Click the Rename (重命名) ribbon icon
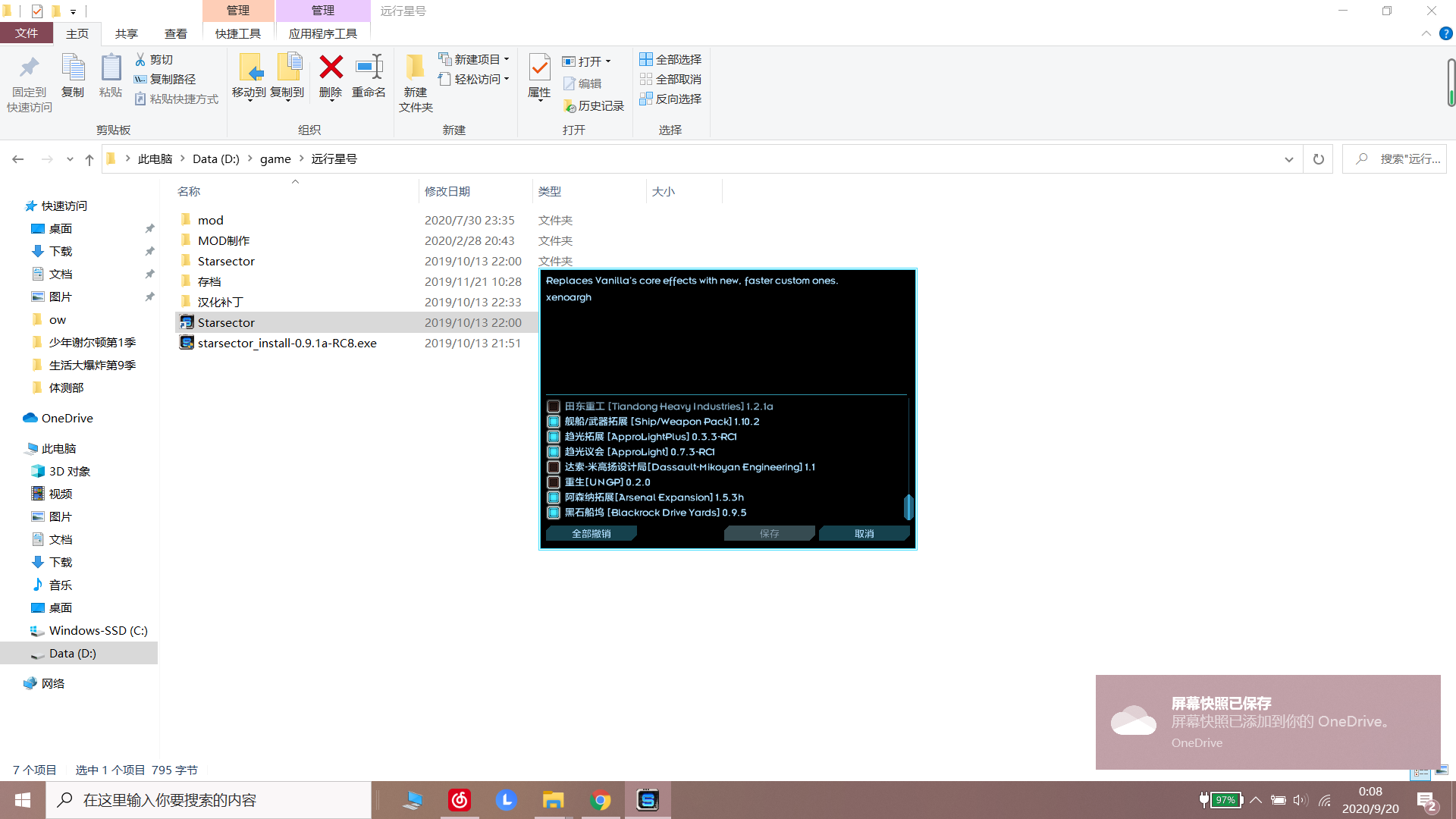Image resolution: width=1456 pixels, height=819 pixels. pyautogui.click(x=369, y=68)
